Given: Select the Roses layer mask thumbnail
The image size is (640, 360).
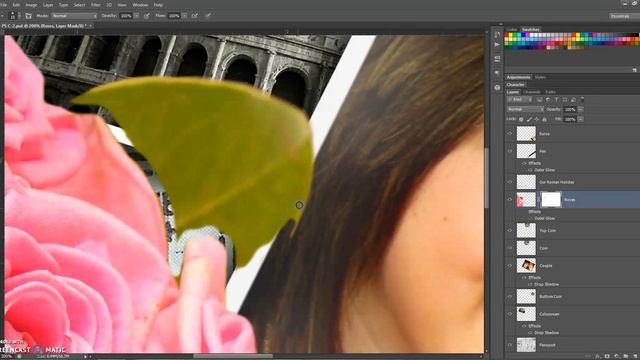Looking at the screenshot, I should [551, 200].
